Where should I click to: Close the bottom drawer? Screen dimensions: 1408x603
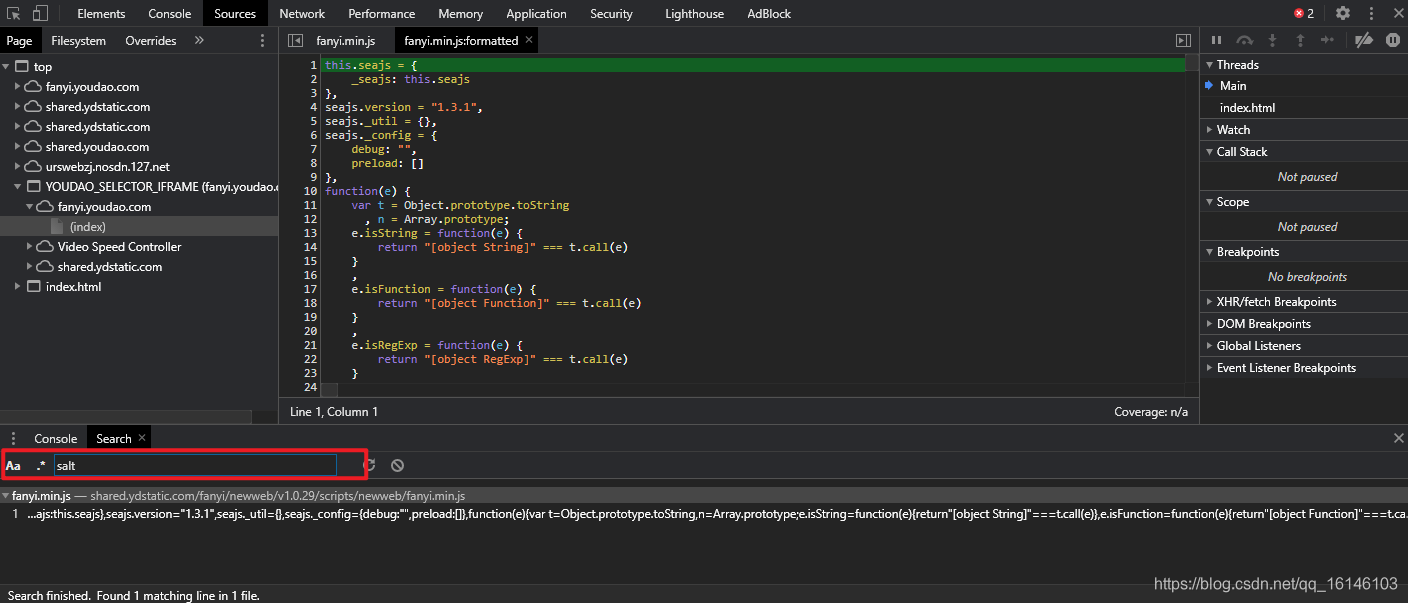click(x=1398, y=438)
